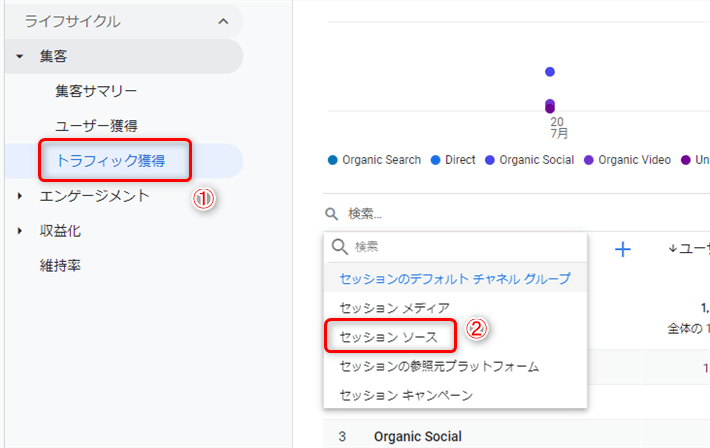Collapse the 集客 tree arrow
The image size is (710, 448).
[19, 57]
